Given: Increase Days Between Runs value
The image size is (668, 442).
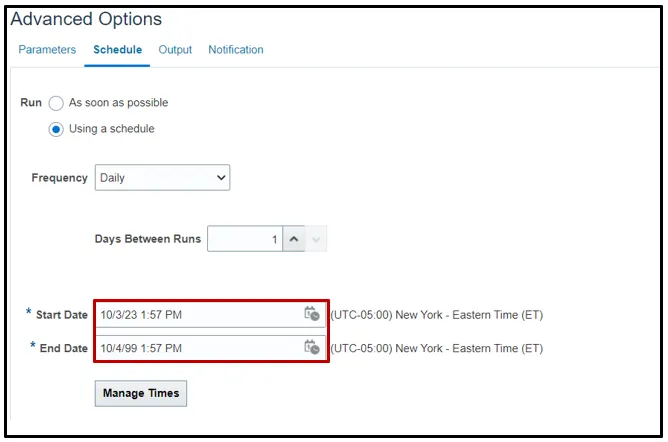Looking at the screenshot, I should (x=293, y=239).
